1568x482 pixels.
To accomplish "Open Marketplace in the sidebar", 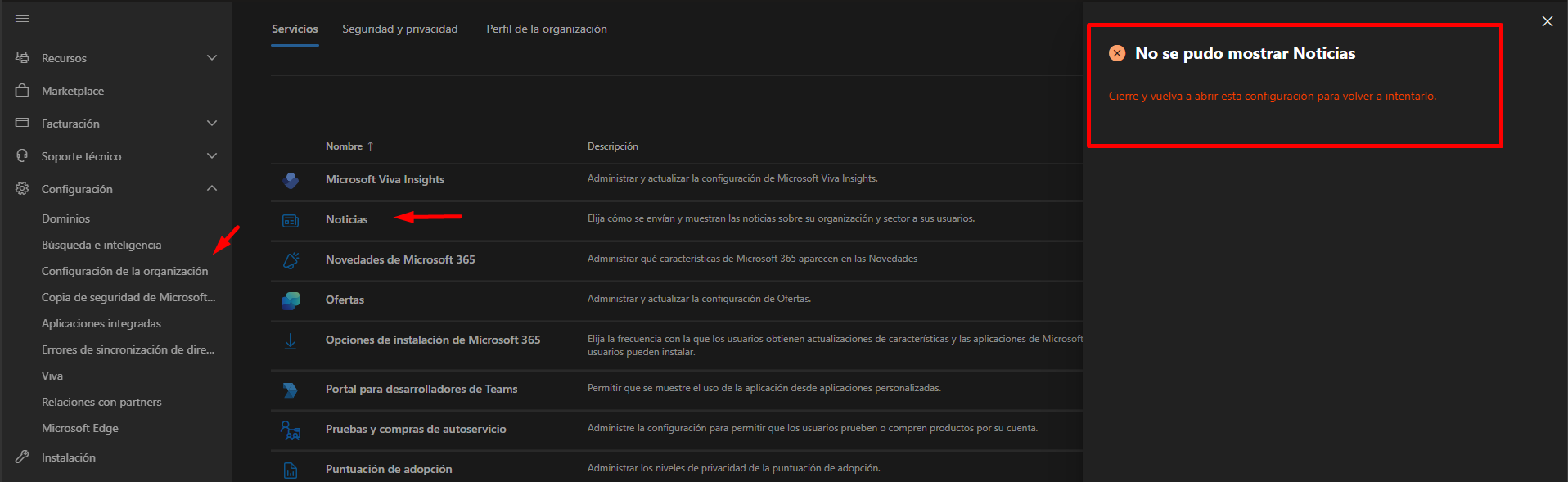I will pyautogui.click(x=73, y=91).
